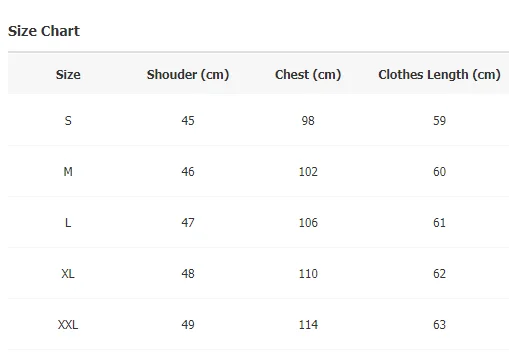Select the S size row label
The width and height of the screenshot is (509, 360).
coord(68,120)
